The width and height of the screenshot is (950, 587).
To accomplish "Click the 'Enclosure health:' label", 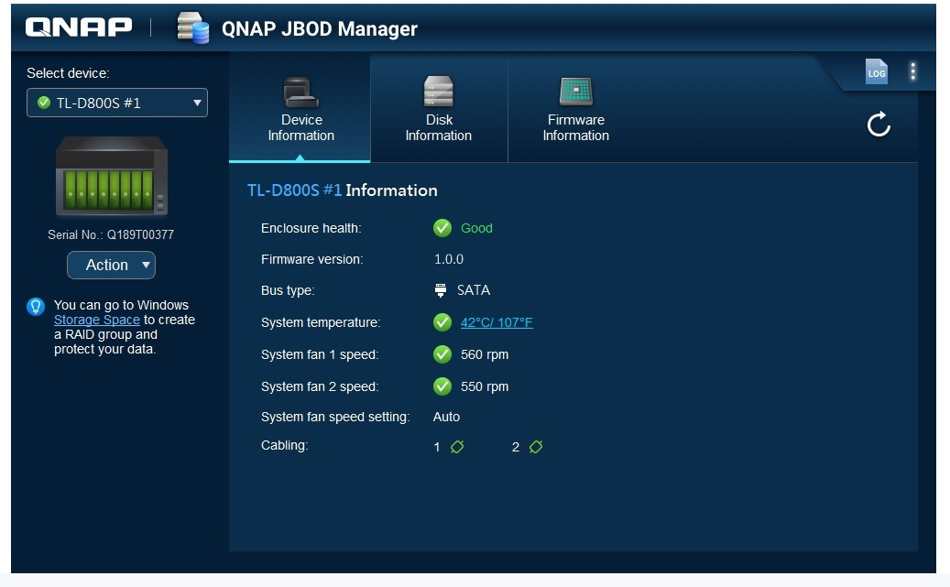I will click(311, 228).
